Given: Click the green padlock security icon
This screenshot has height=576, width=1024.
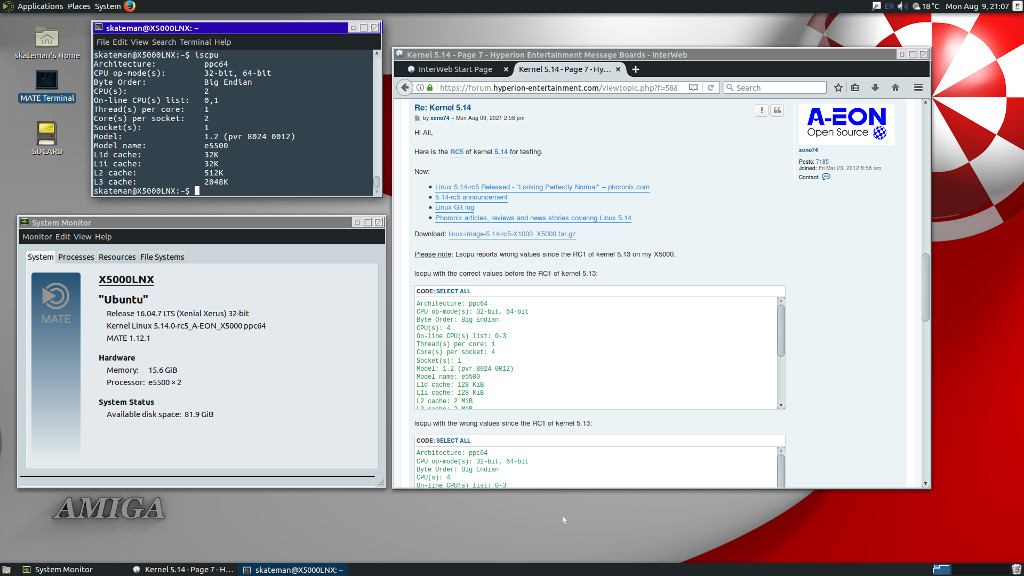Looking at the screenshot, I should 430,88.
